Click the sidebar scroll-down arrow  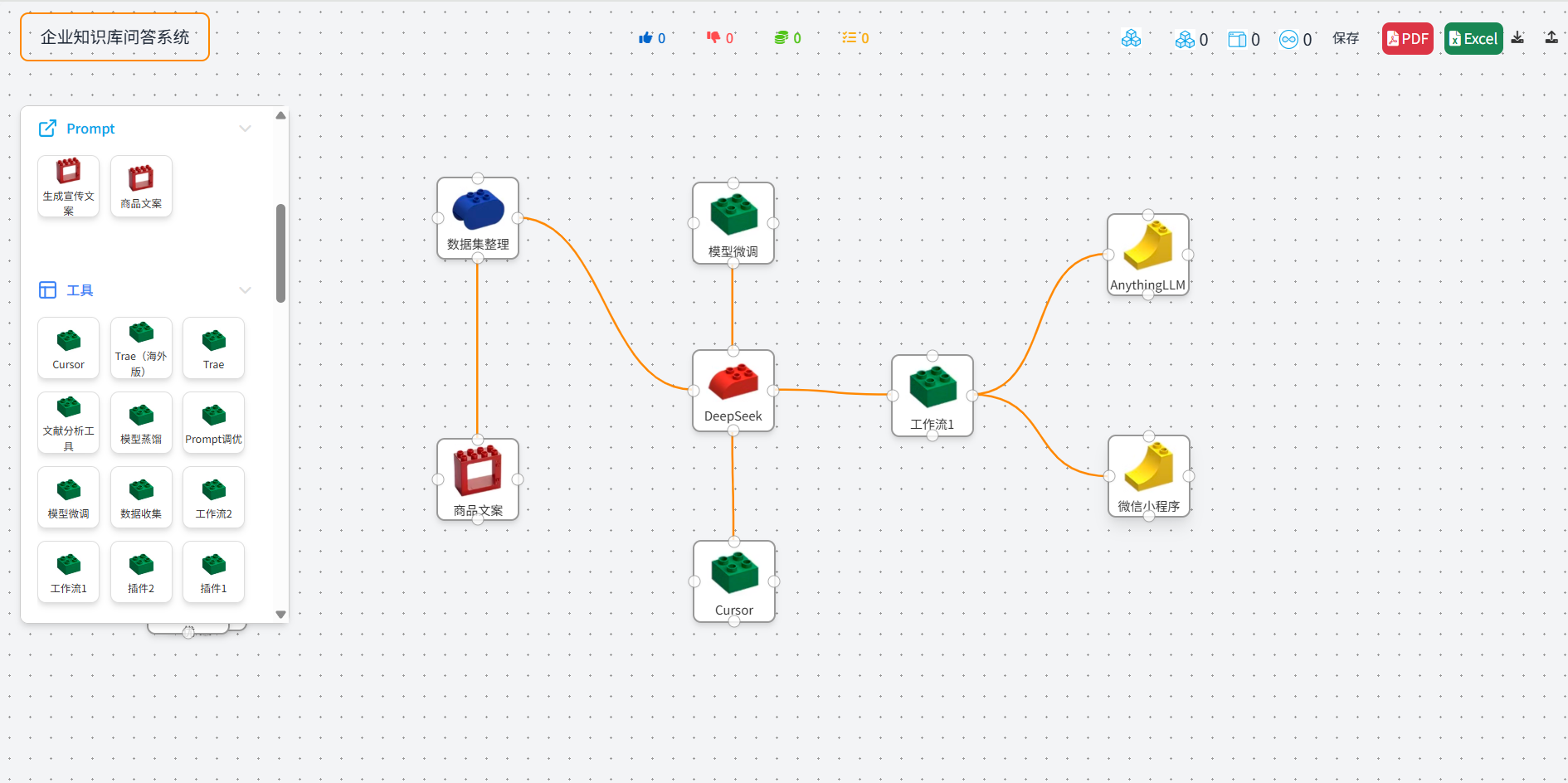point(280,615)
